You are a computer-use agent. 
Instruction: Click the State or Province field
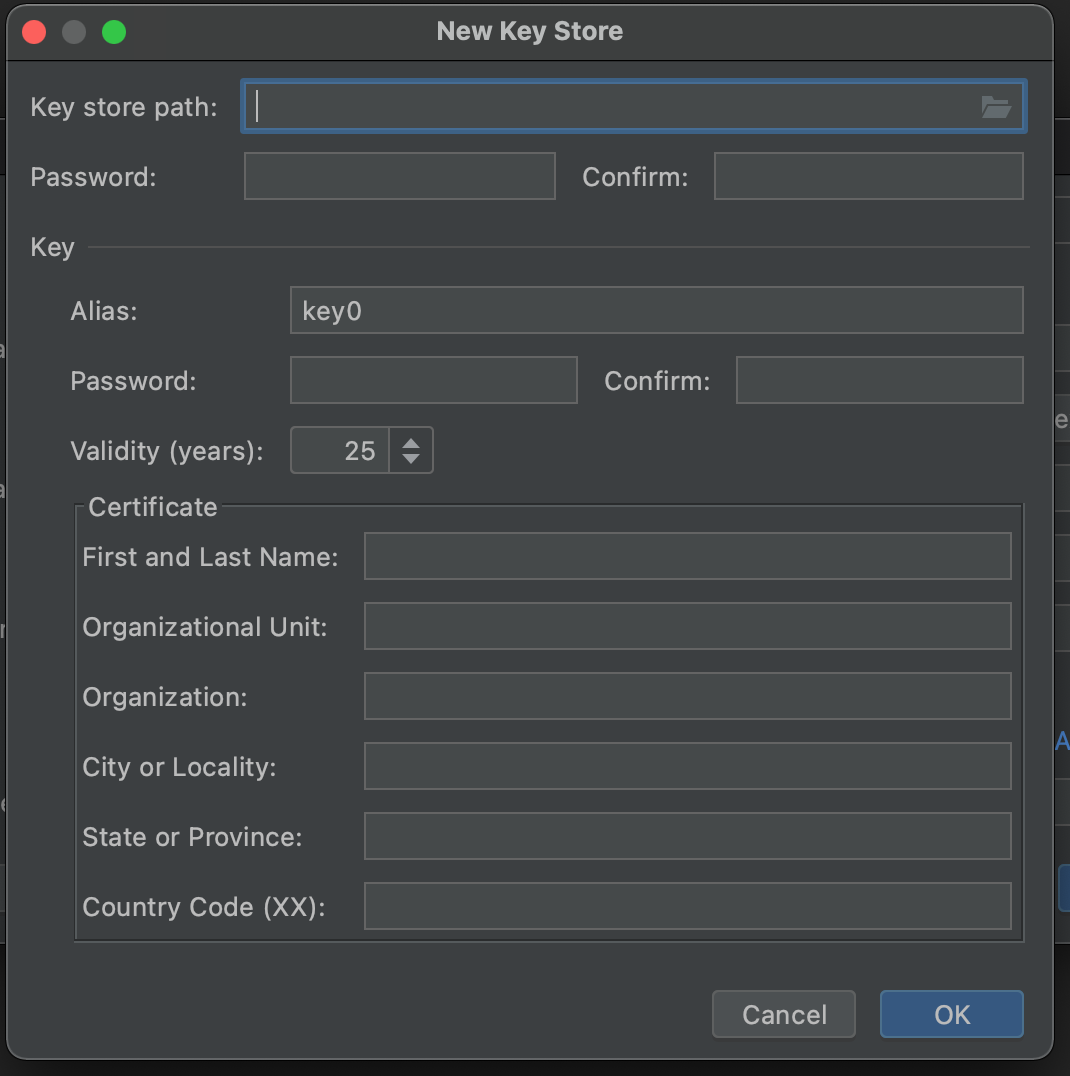pos(687,837)
